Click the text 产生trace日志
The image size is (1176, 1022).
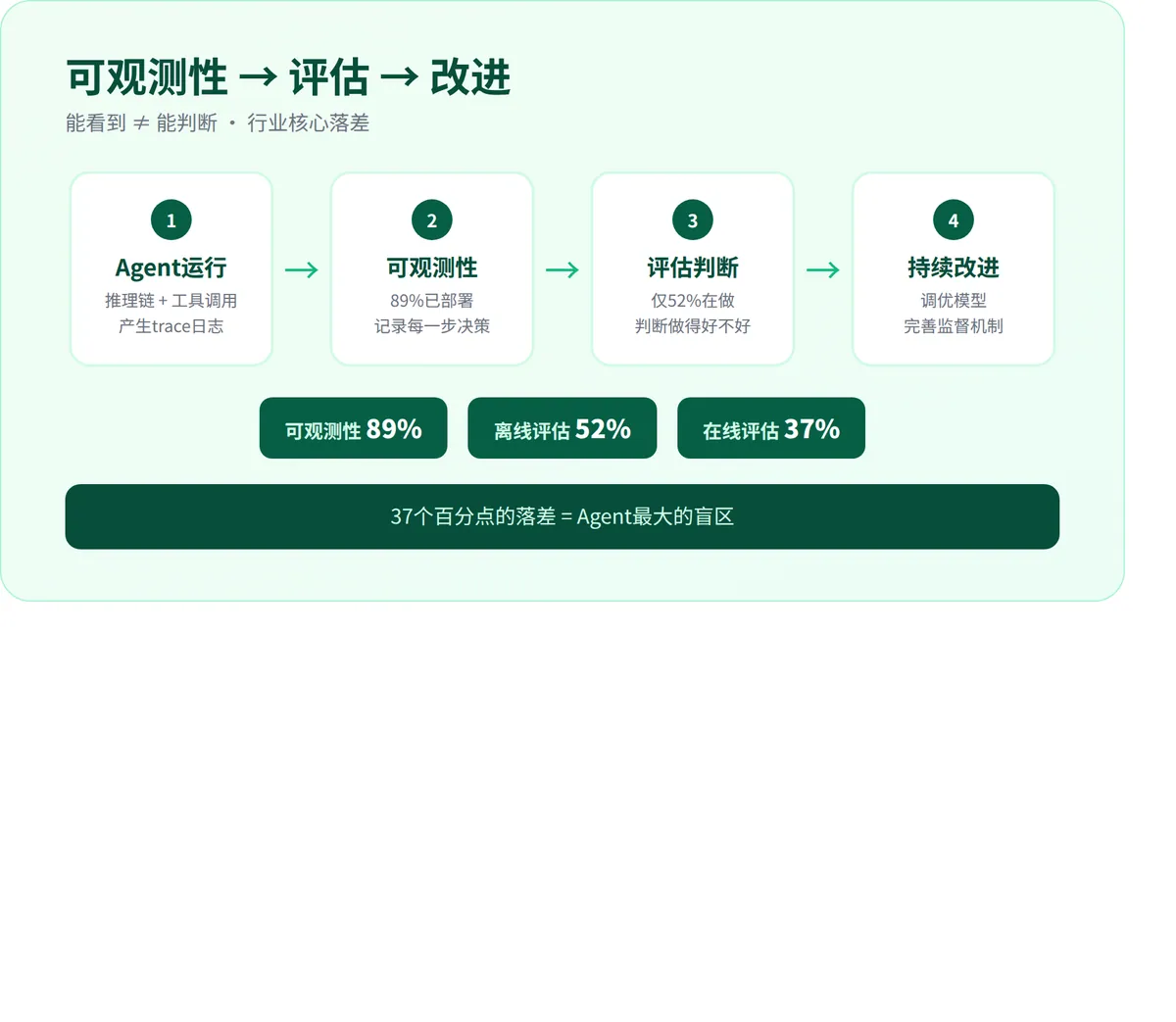(171, 326)
